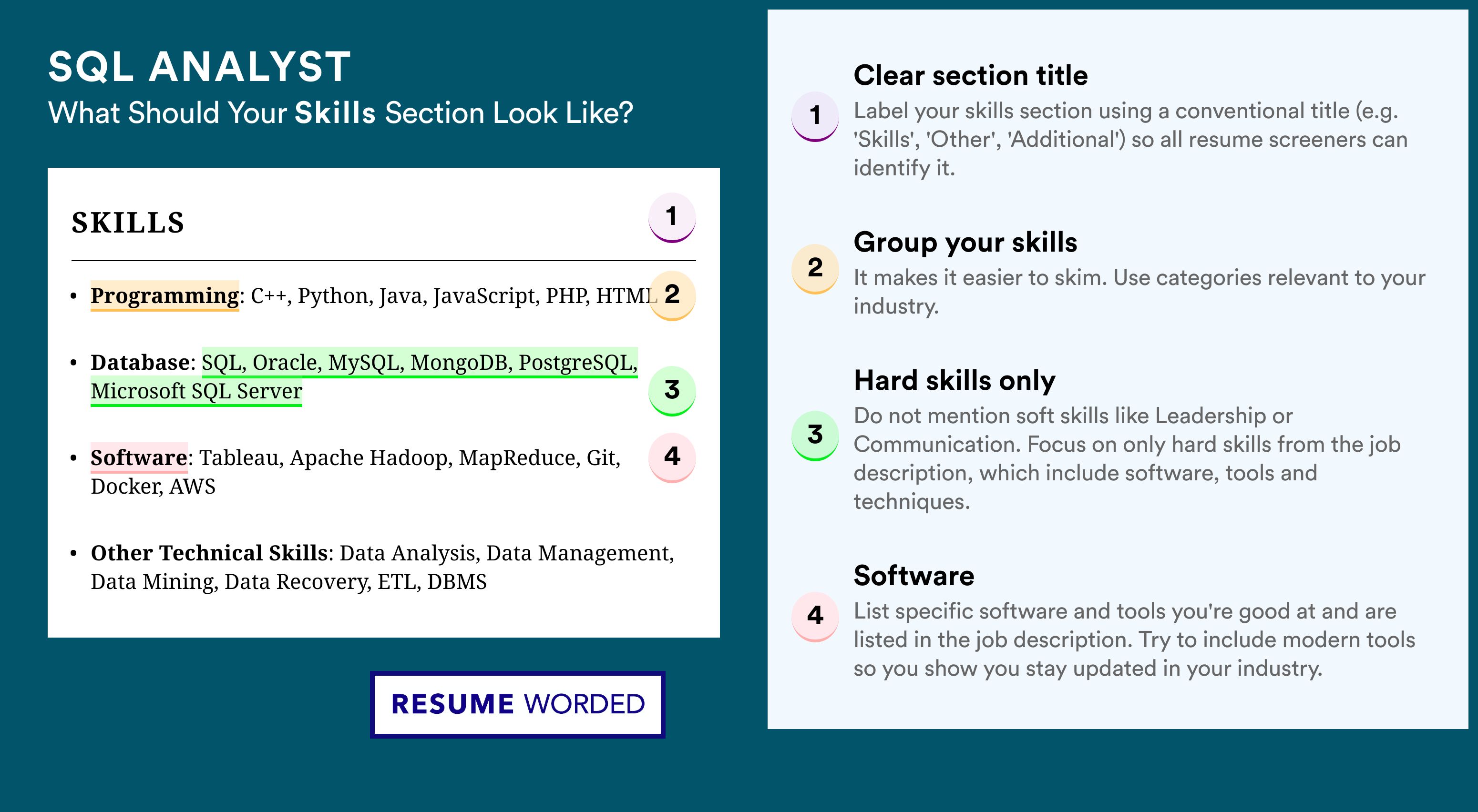Click the SQL ANALYST title
This screenshot has width=1478, height=812.
200,67
